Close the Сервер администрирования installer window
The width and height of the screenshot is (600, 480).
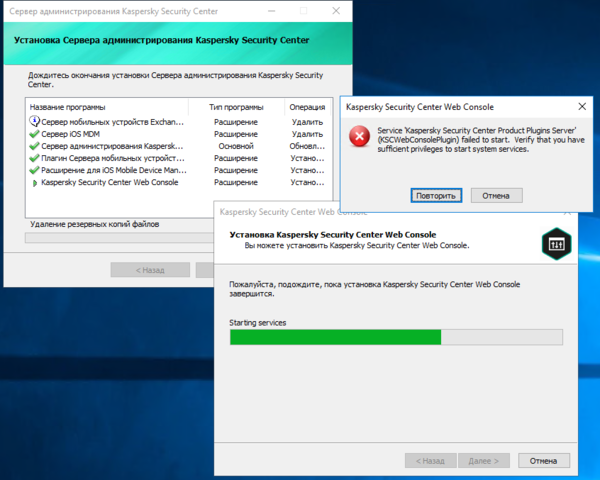pyautogui.click(x=336, y=11)
